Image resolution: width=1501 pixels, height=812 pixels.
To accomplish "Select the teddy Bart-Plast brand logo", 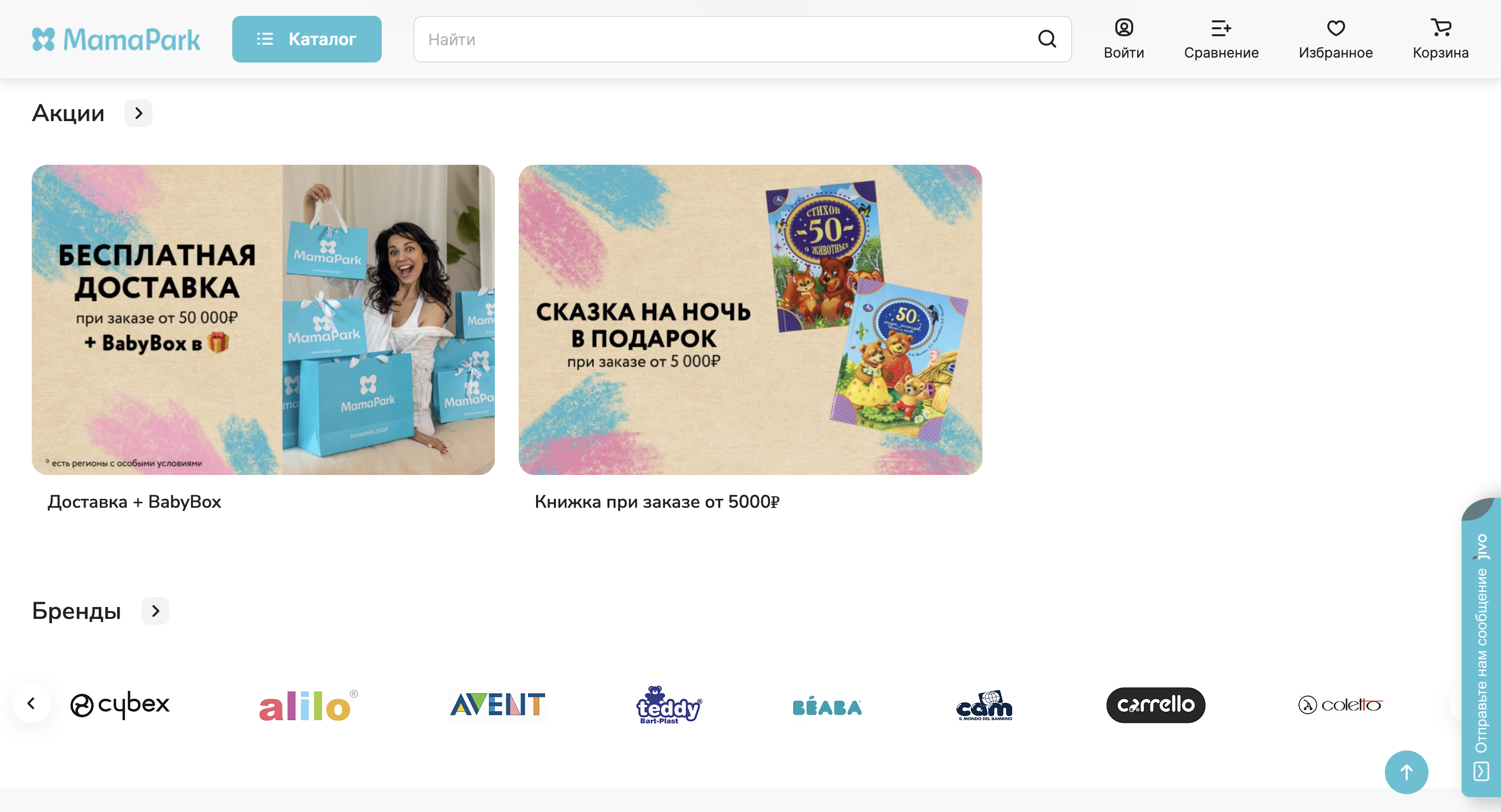I will [668, 705].
